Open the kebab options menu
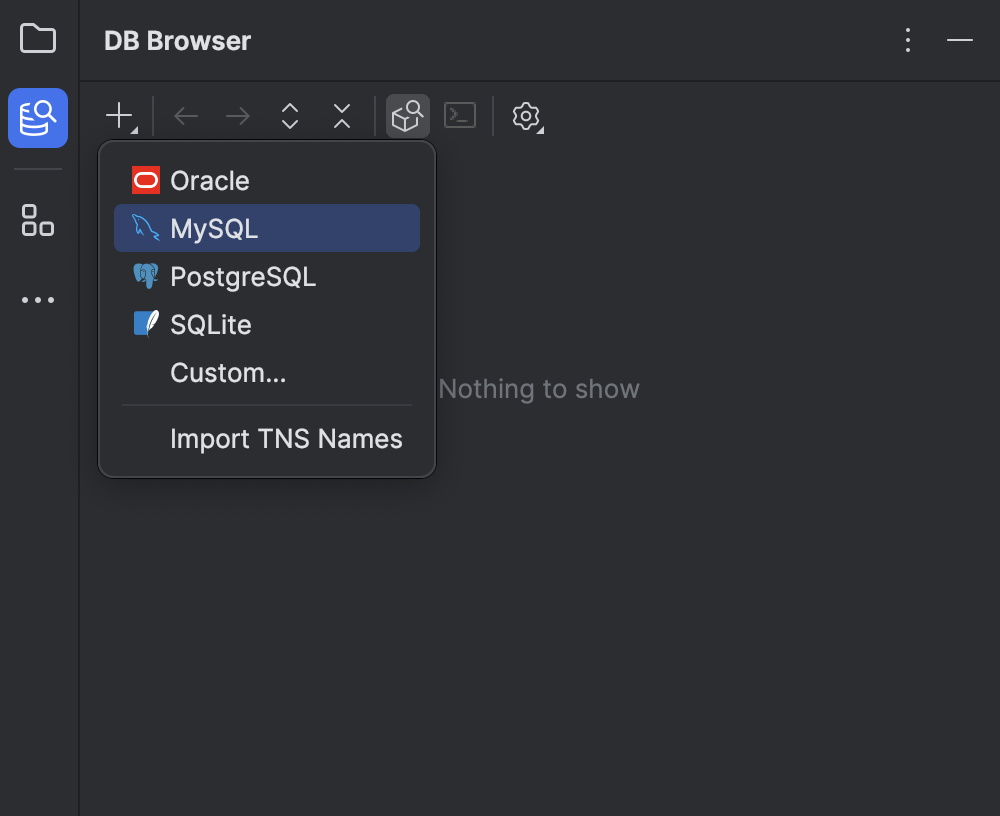This screenshot has width=1000, height=816. [907, 41]
